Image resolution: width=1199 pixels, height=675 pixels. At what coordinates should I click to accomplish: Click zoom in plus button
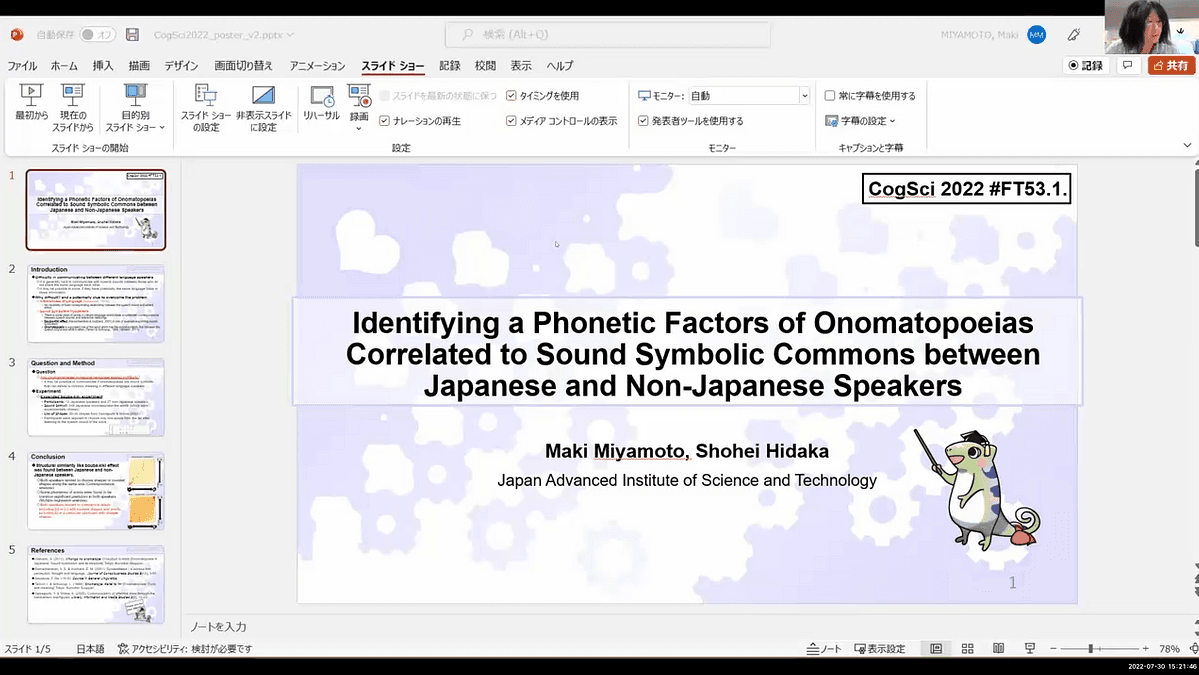click(x=1145, y=649)
